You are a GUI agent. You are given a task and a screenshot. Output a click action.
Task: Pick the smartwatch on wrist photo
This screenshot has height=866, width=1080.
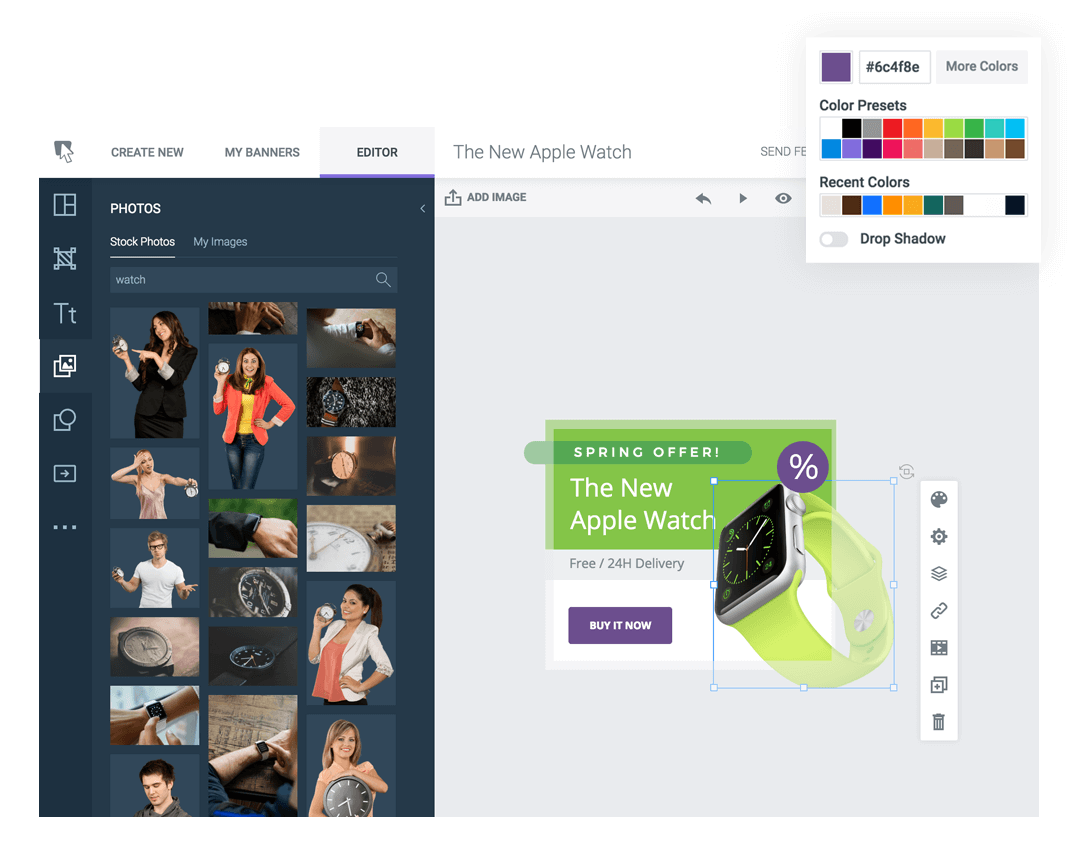pos(155,715)
